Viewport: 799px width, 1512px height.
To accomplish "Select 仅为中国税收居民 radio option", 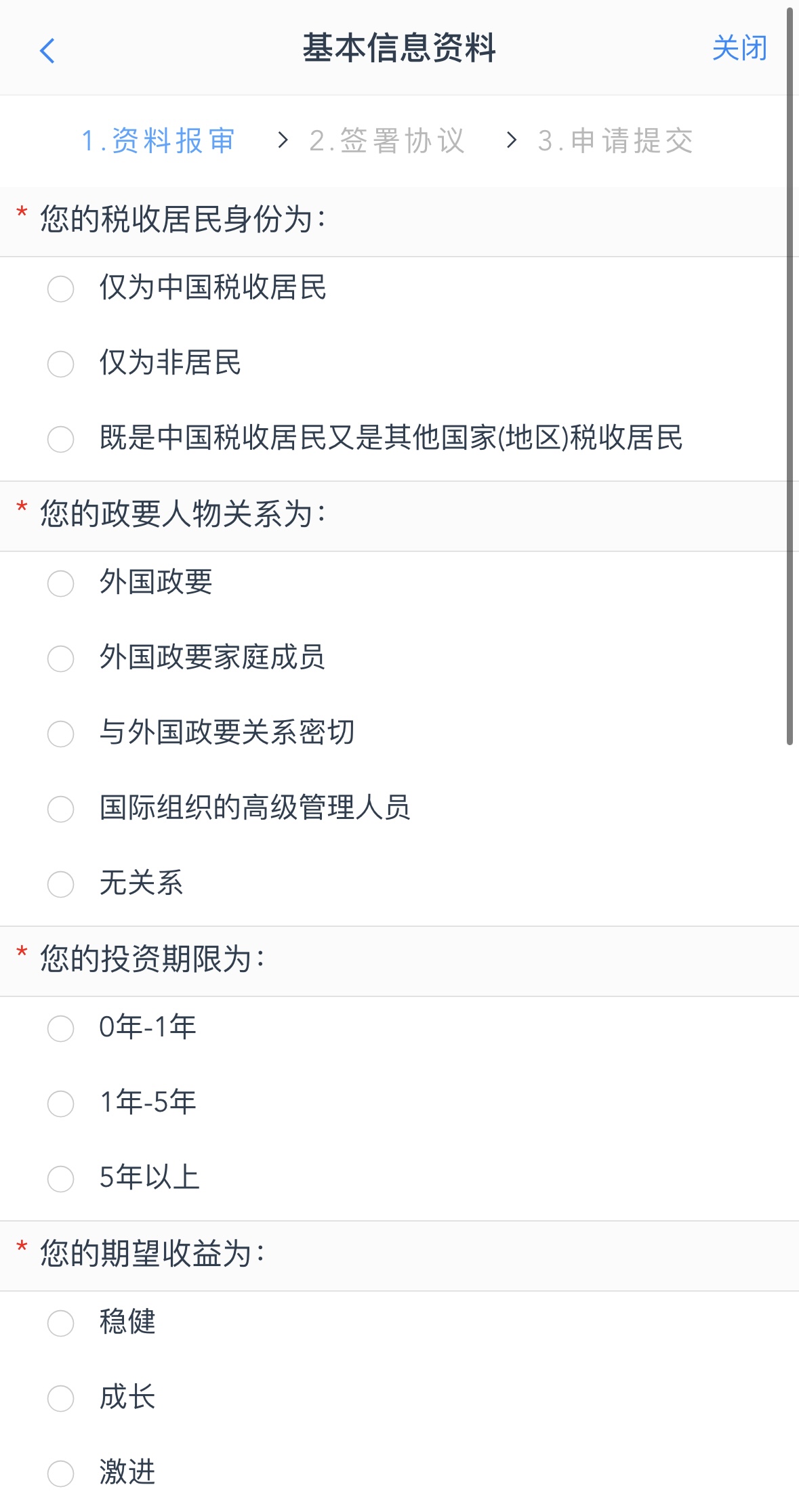I will [x=60, y=289].
